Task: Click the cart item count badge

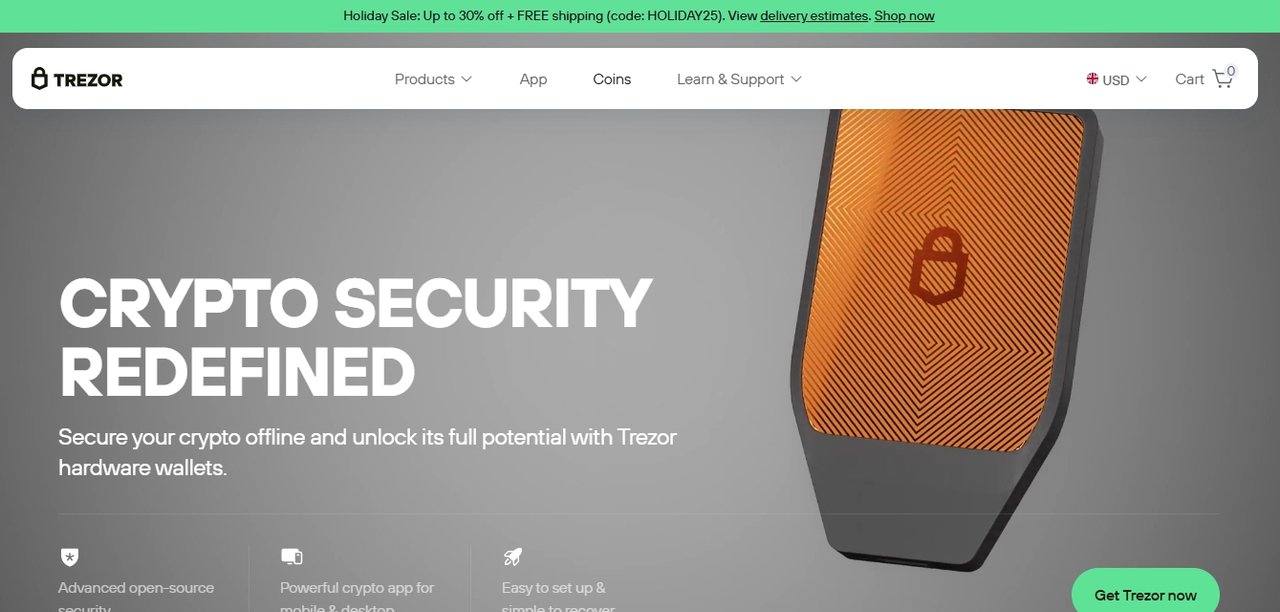Action: pos(1230,71)
